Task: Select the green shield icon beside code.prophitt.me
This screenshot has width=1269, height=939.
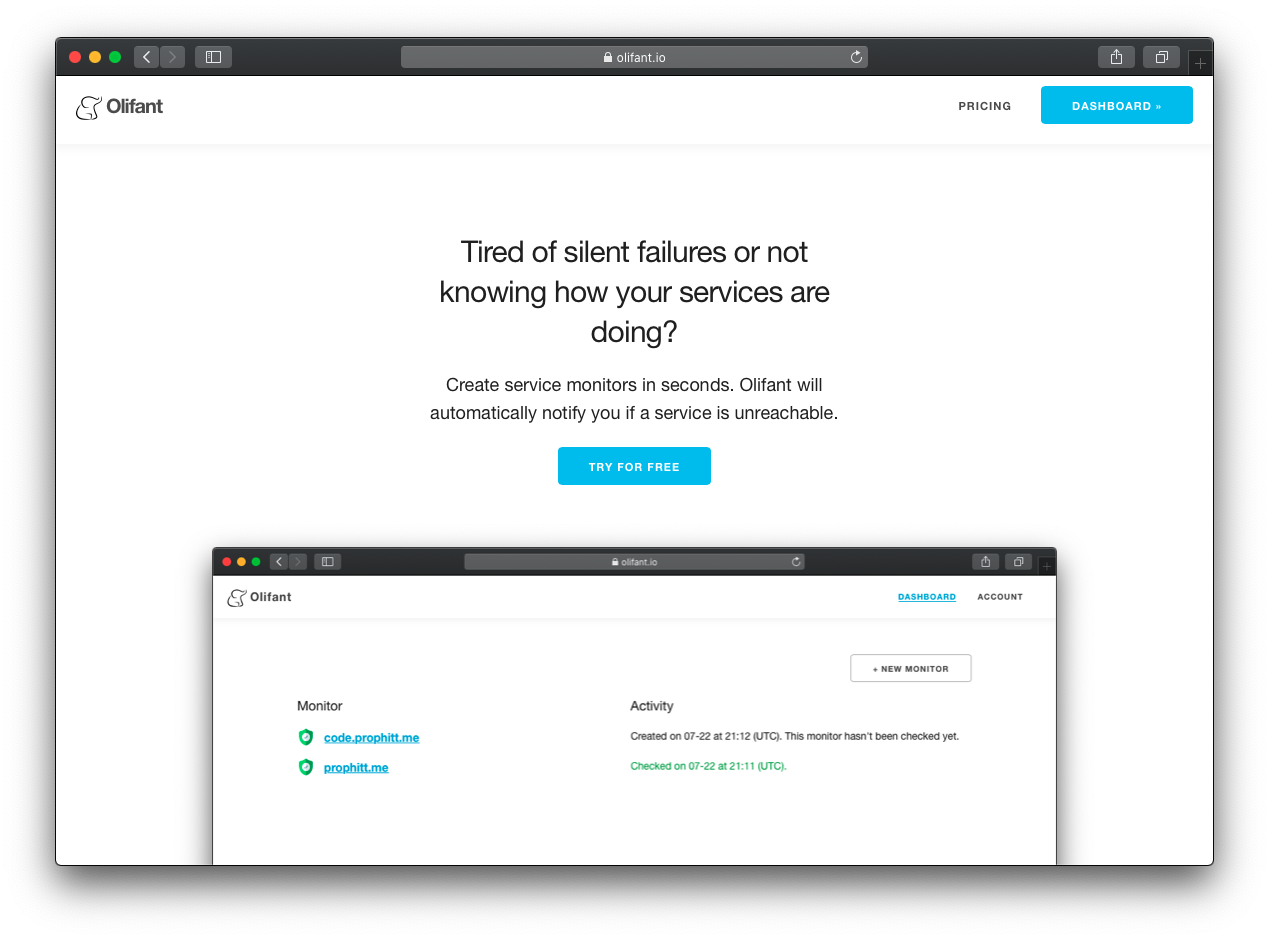Action: 306,737
